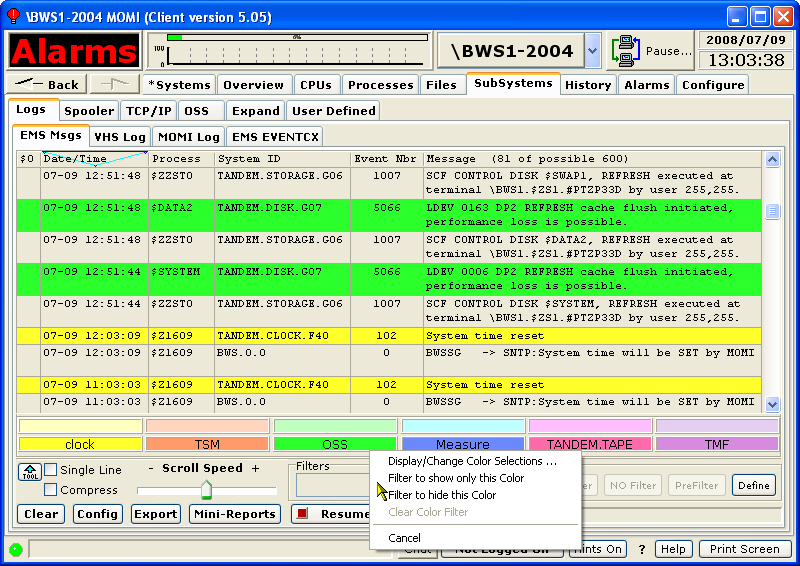The width and height of the screenshot is (800, 566).
Task: Click the Scroll Speed slider handle
Action: tap(206, 490)
